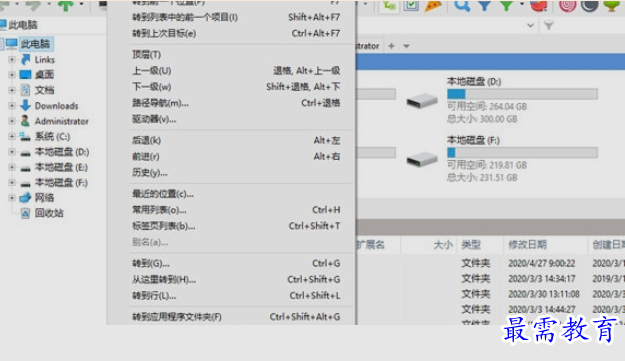Choose 前进(r) menu entry
The width and height of the screenshot is (625, 361).
236,157
